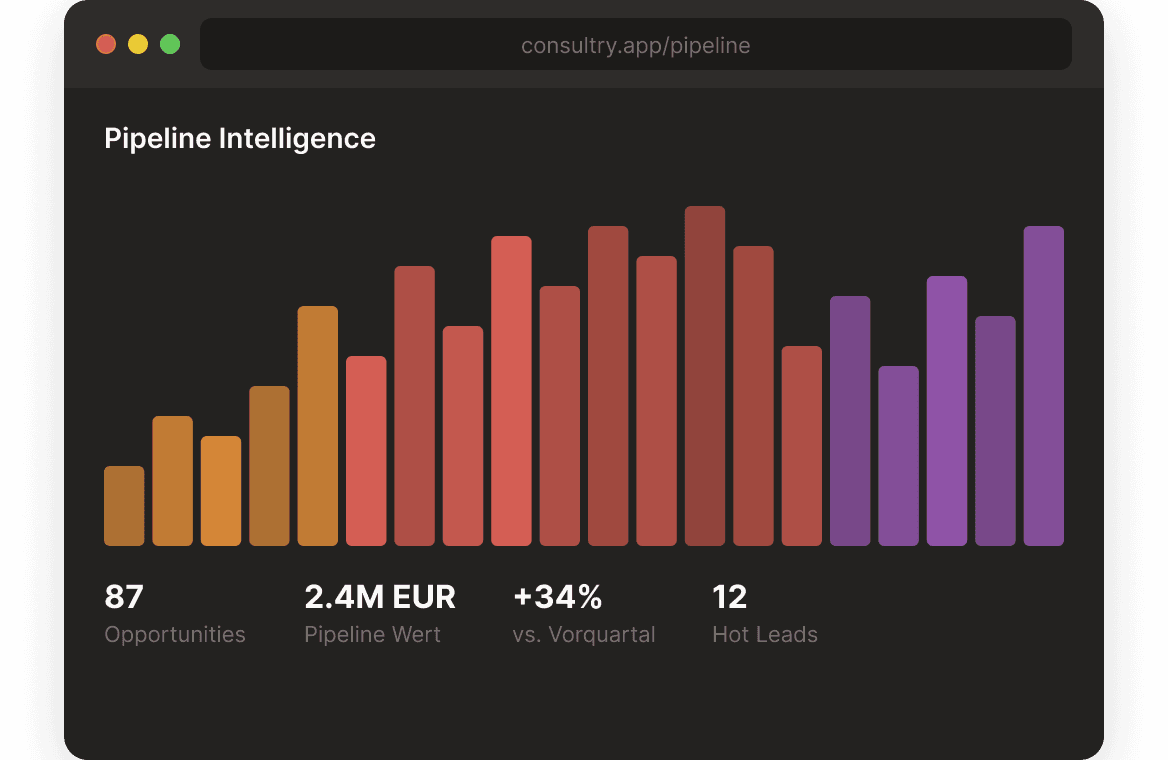Click the red close traffic-light button

click(x=106, y=44)
